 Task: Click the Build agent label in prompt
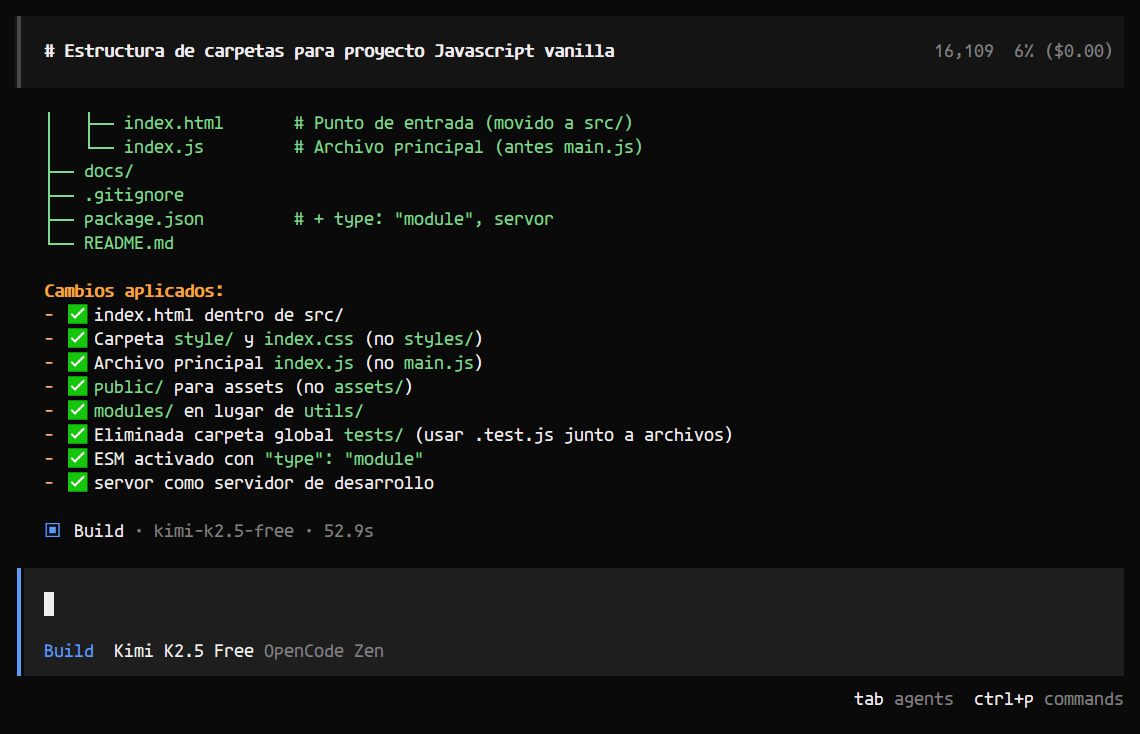(x=68, y=651)
